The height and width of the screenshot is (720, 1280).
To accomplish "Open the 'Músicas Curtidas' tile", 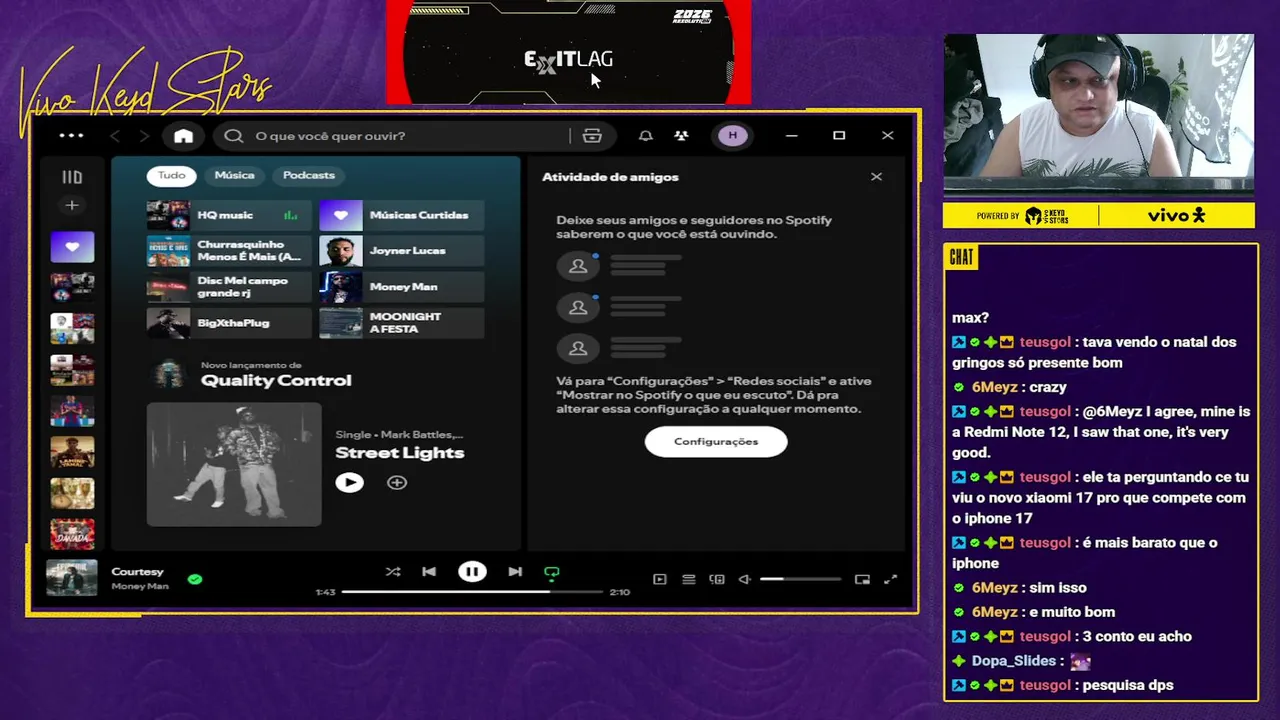I will [x=401, y=215].
